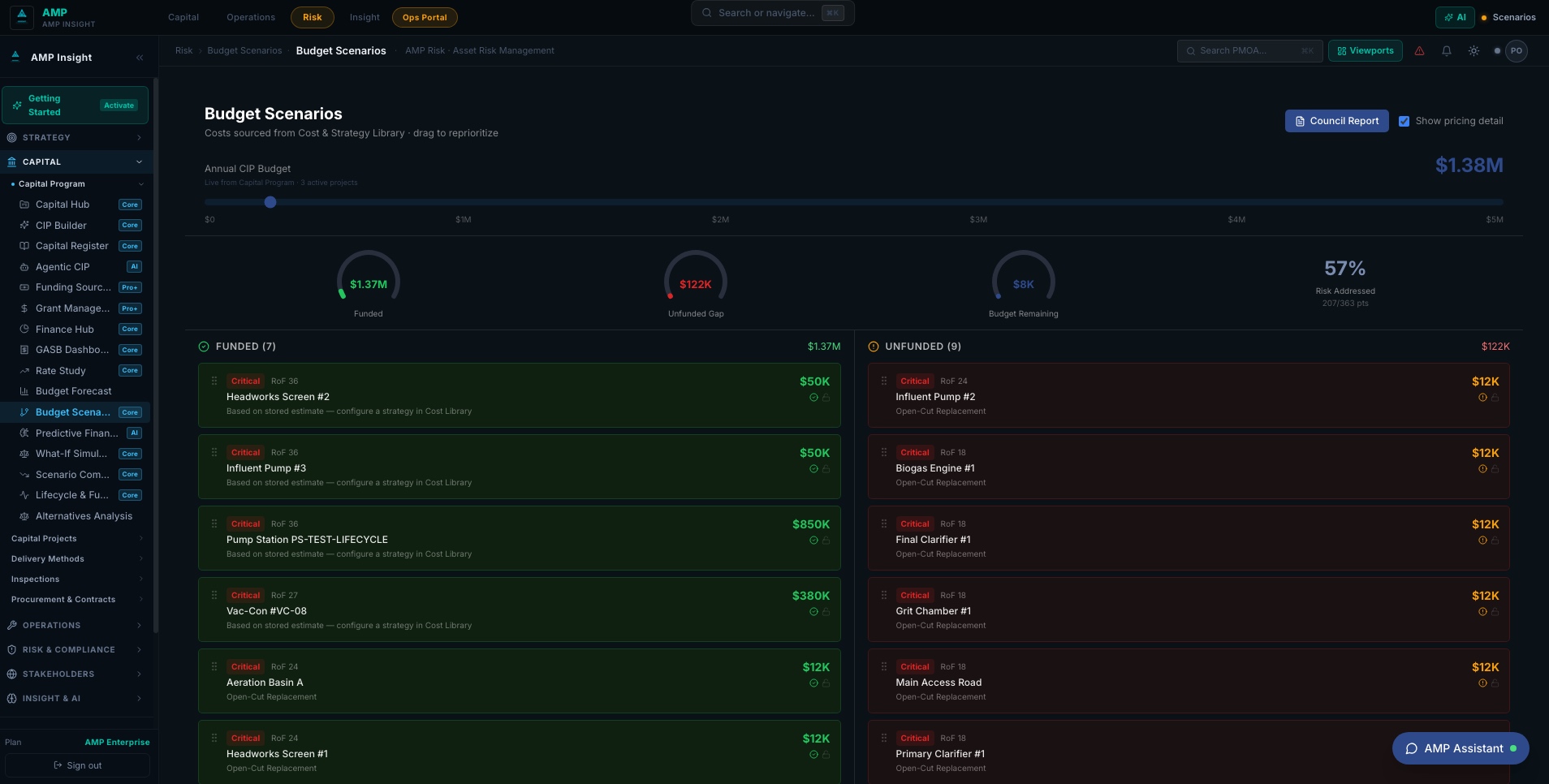
Task: Expand the STRATEGY sidebar section
Action: click(x=76, y=138)
